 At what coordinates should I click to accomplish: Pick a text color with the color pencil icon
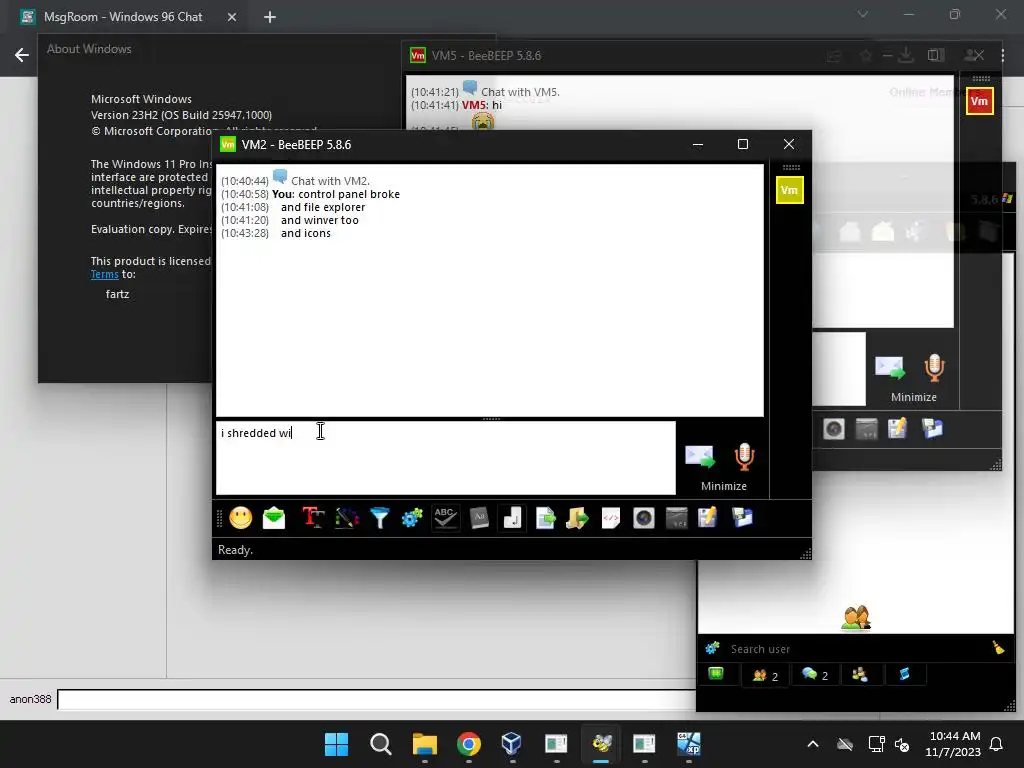[x=347, y=519]
